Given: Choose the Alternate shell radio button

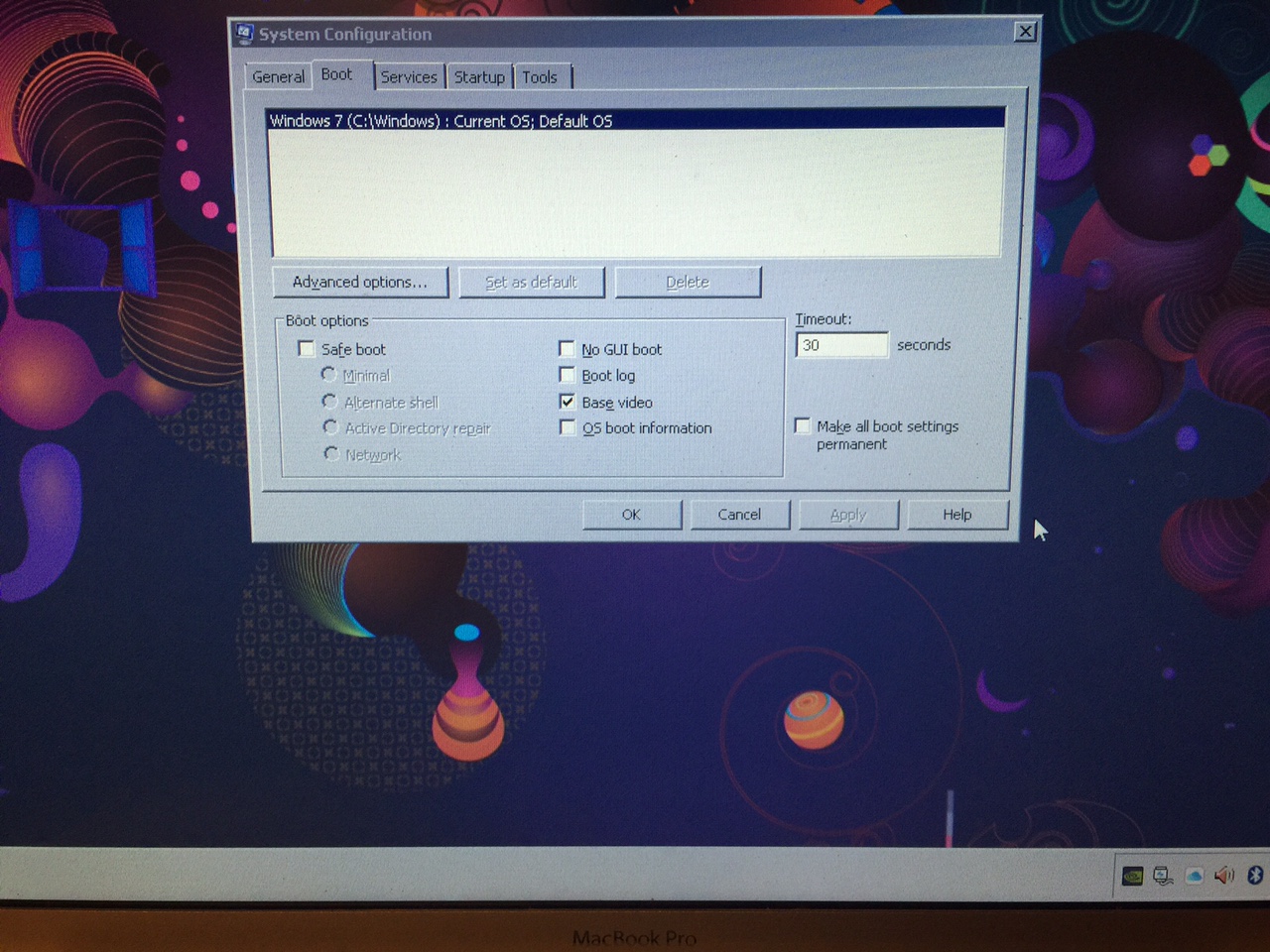Looking at the screenshot, I should point(329,401).
